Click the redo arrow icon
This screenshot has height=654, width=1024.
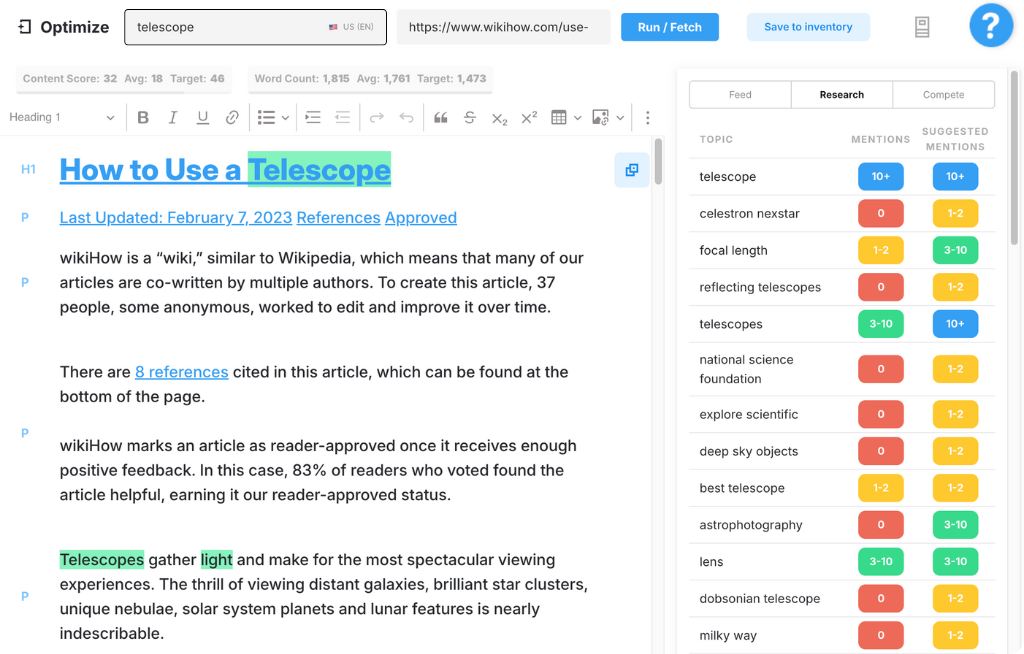click(376, 118)
